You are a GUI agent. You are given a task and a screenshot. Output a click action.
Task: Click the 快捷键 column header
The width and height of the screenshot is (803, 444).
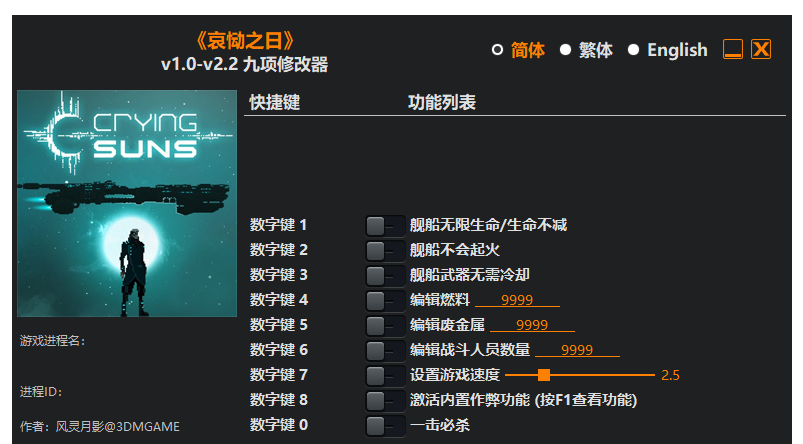[274, 102]
